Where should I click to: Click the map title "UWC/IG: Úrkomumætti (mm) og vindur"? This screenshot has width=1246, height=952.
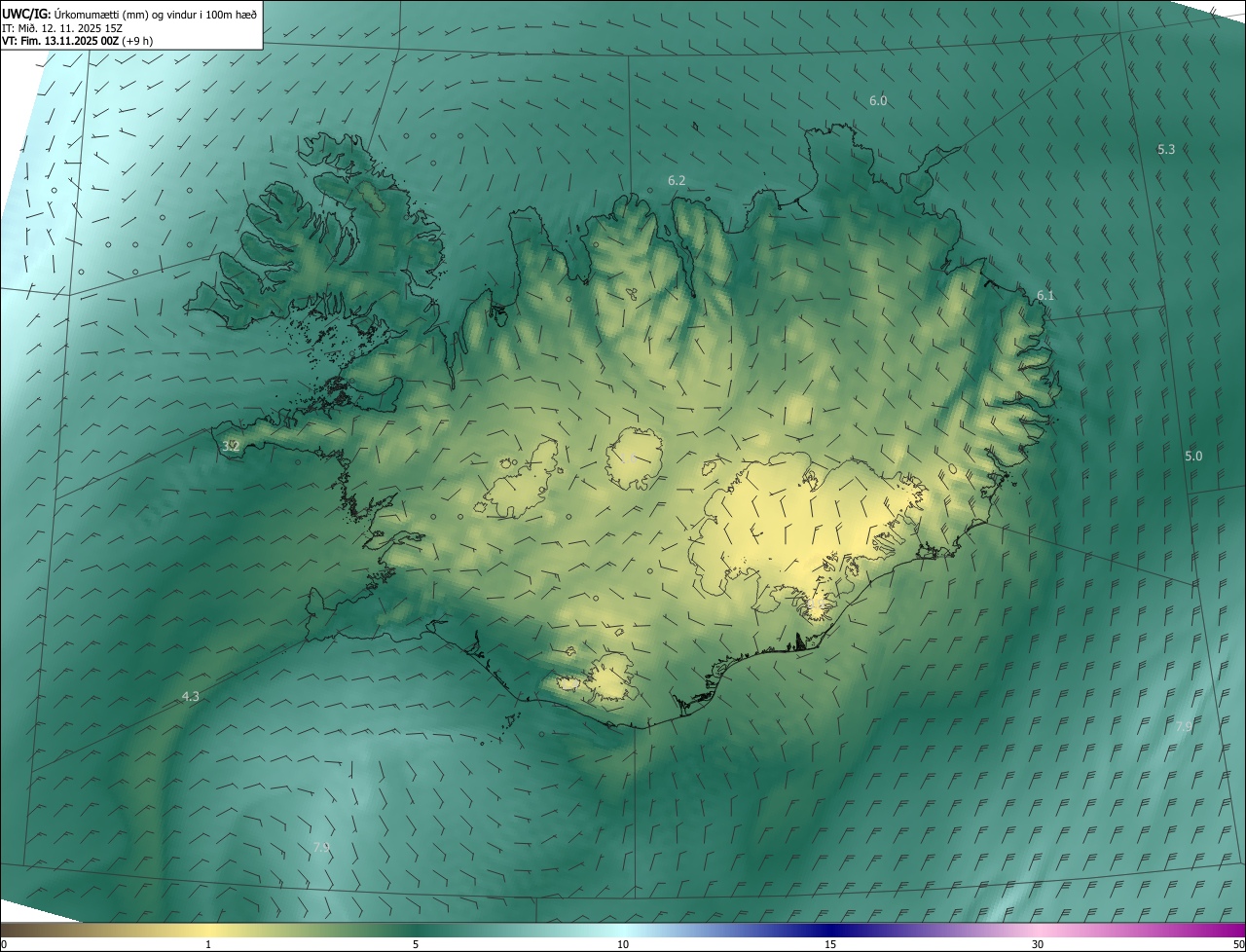130,14
